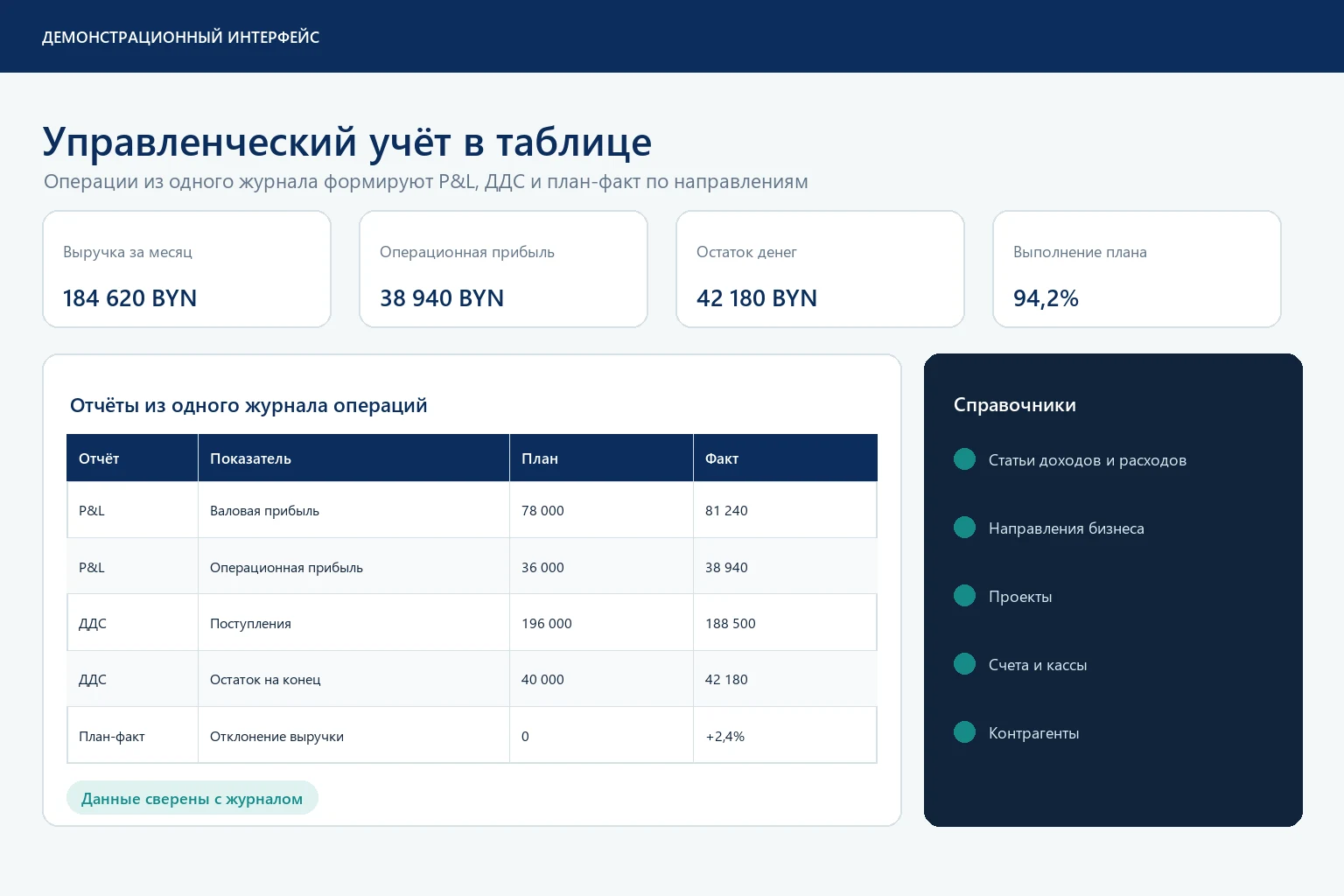The image size is (1344, 896).
Task: Click the P&L cell in Операционная прибыль row
Action: [132, 567]
